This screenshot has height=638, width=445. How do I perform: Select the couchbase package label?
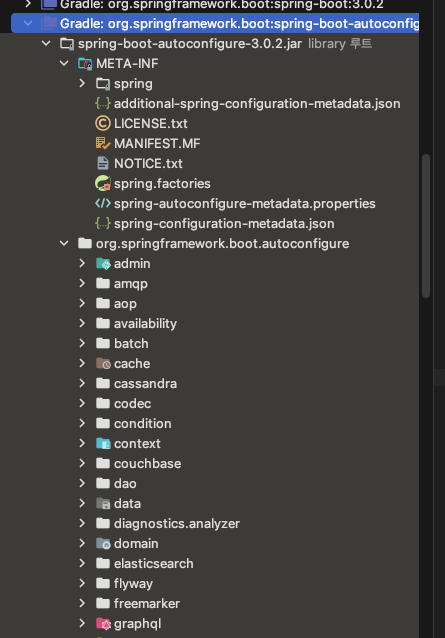pos(147,464)
